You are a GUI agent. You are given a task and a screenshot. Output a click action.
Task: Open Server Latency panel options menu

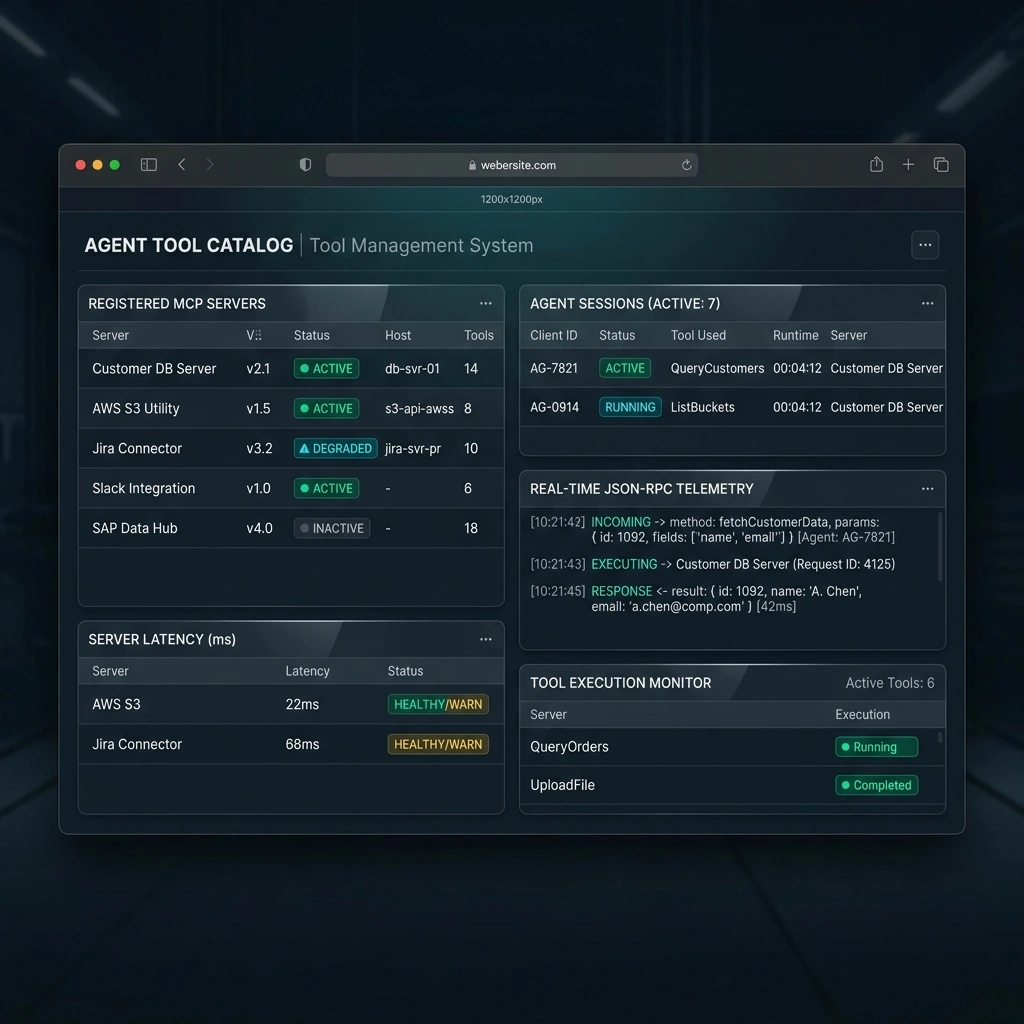(x=486, y=639)
